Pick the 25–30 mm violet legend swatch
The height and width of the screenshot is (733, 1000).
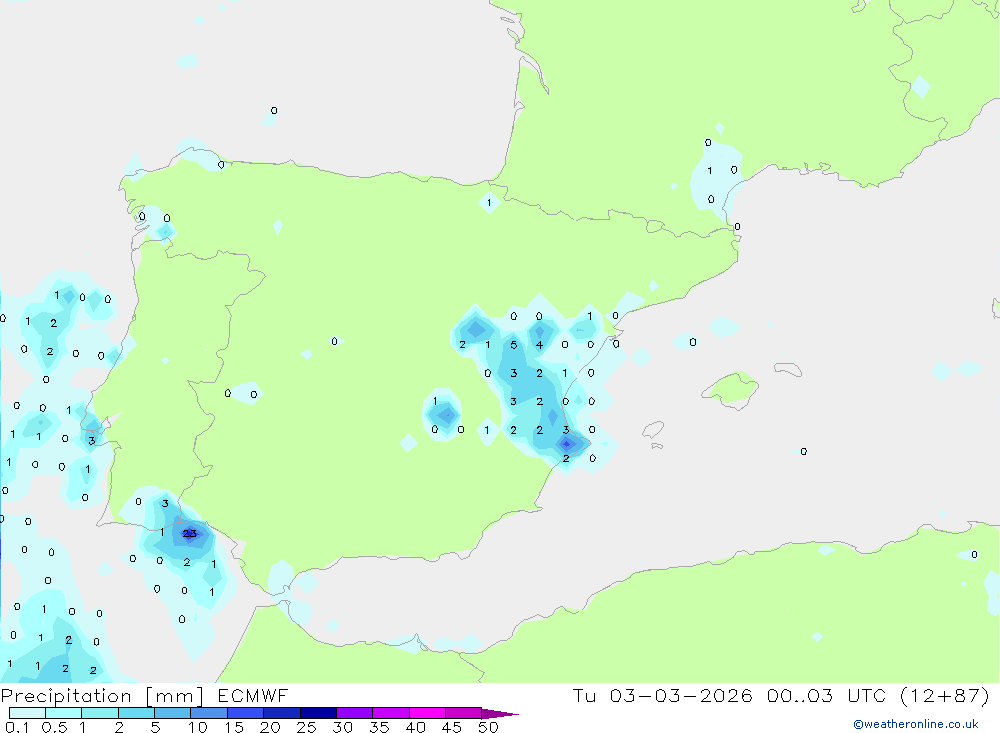click(x=318, y=713)
